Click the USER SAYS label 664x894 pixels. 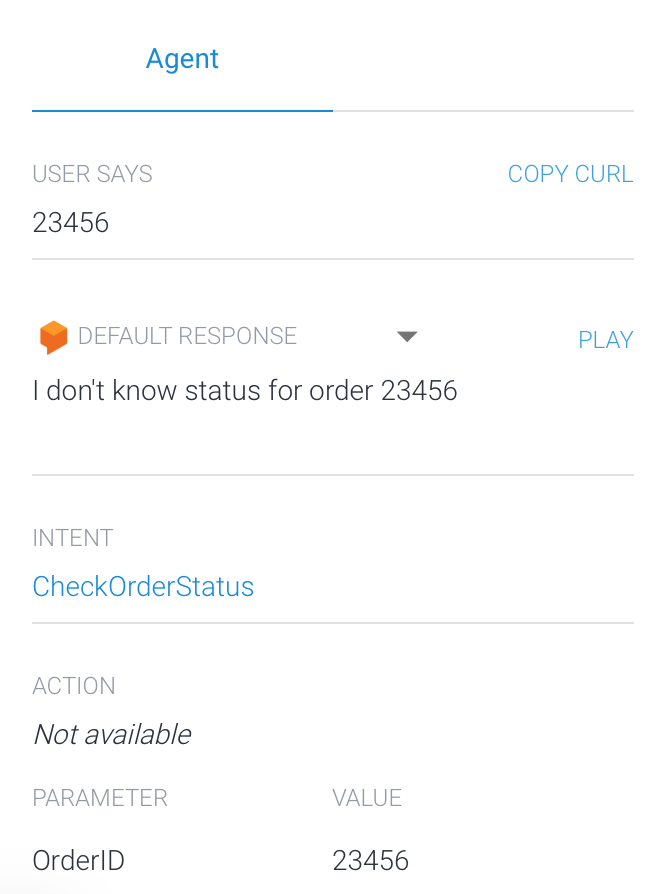[92, 174]
